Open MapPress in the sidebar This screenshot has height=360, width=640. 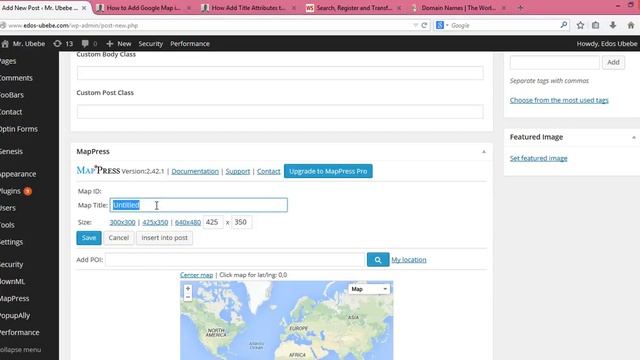pos(15,298)
